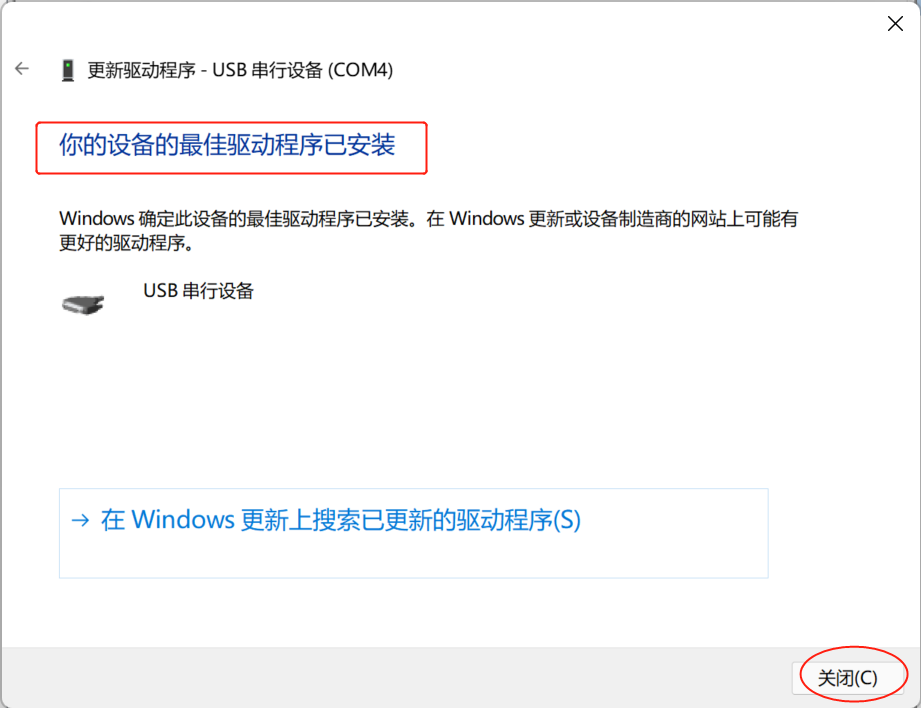The height and width of the screenshot is (708, 921).
Task: Click the heading 你的设备的最佳驱动程序已安装
Action: click(x=227, y=145)
